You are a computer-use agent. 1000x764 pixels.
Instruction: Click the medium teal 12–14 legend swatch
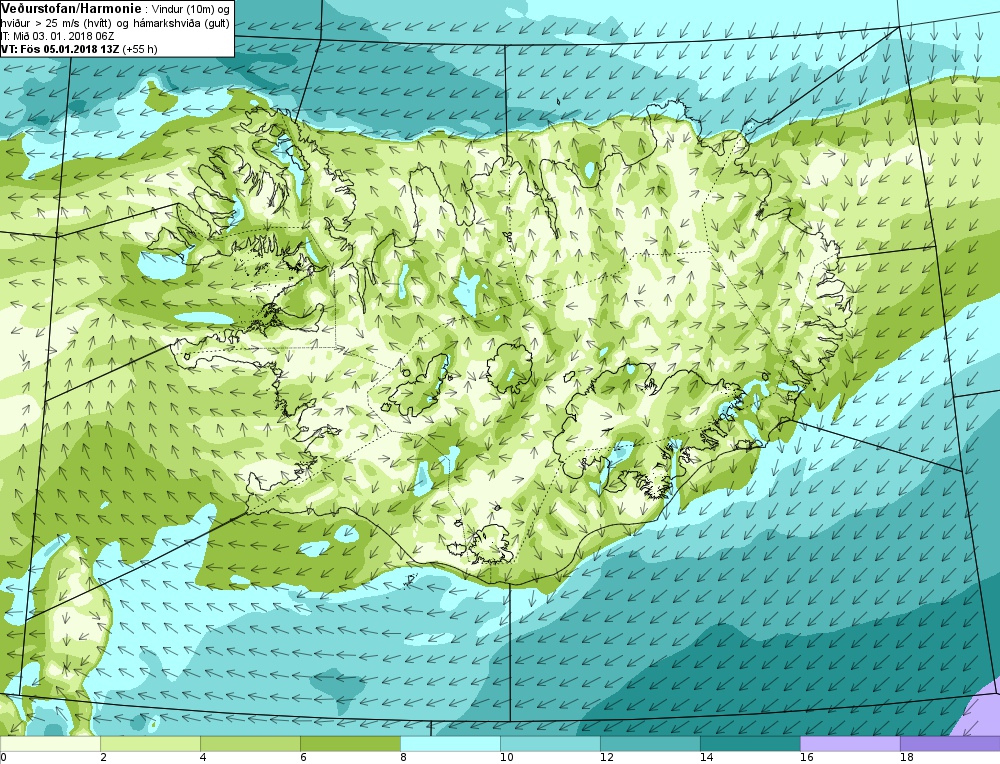coord(651,744)
